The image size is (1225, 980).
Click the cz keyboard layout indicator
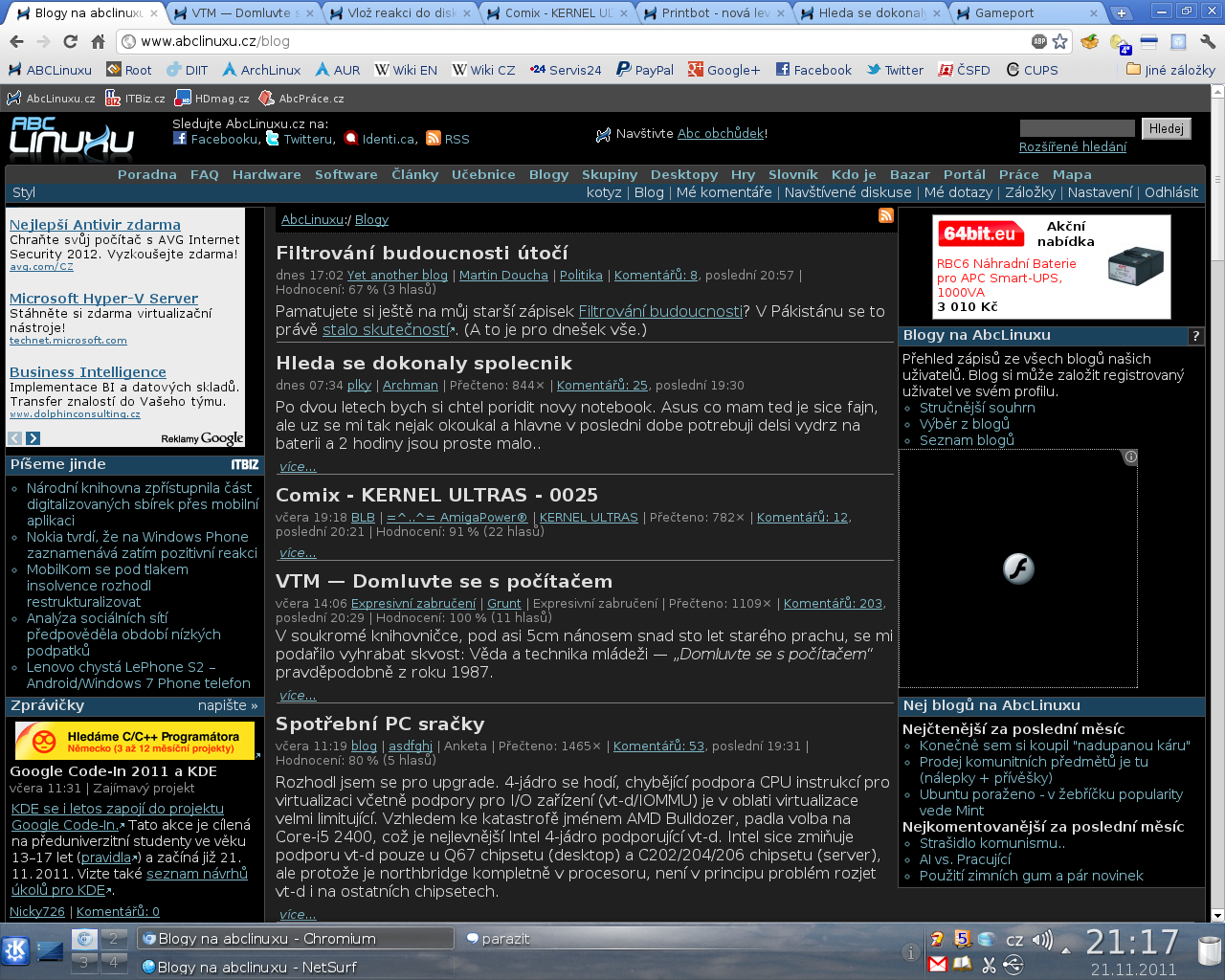[1014, 940]
